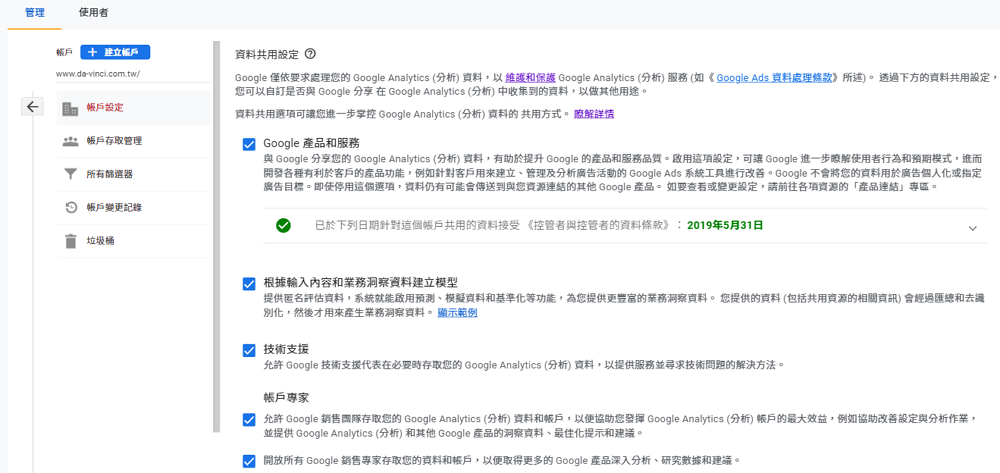Viewport: 1000px width, 473px height.
Task: Click the 帳戶變更記錄 history icon
Action: pyautogui.click(x=71, y=208)
